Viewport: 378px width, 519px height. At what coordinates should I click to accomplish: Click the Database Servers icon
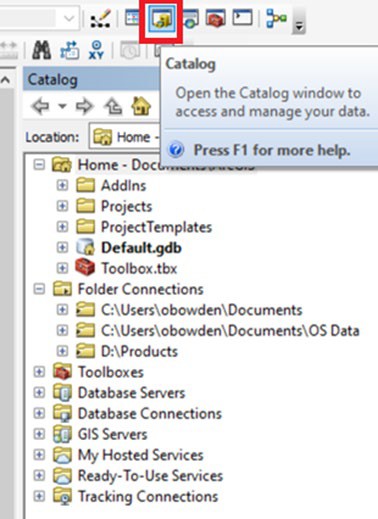pyautogui.click(x=62, y=392)
